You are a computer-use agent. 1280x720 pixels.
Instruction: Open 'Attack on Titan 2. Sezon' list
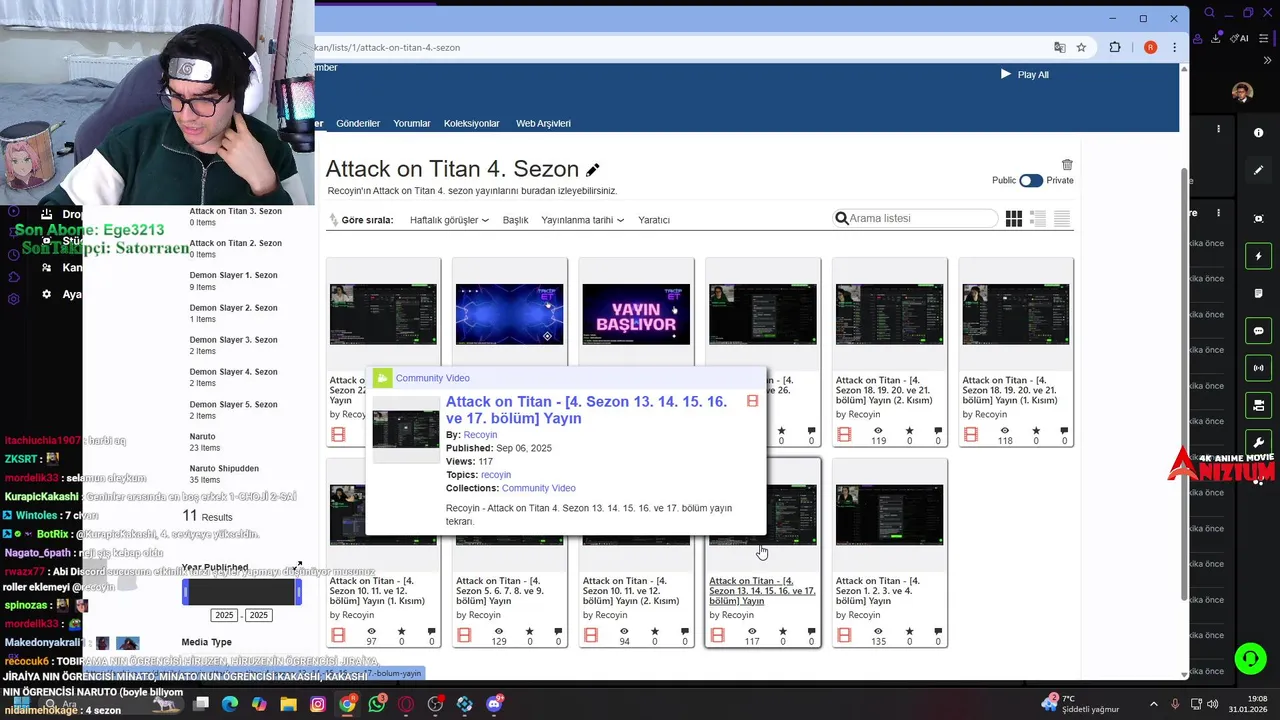[236, 244]
